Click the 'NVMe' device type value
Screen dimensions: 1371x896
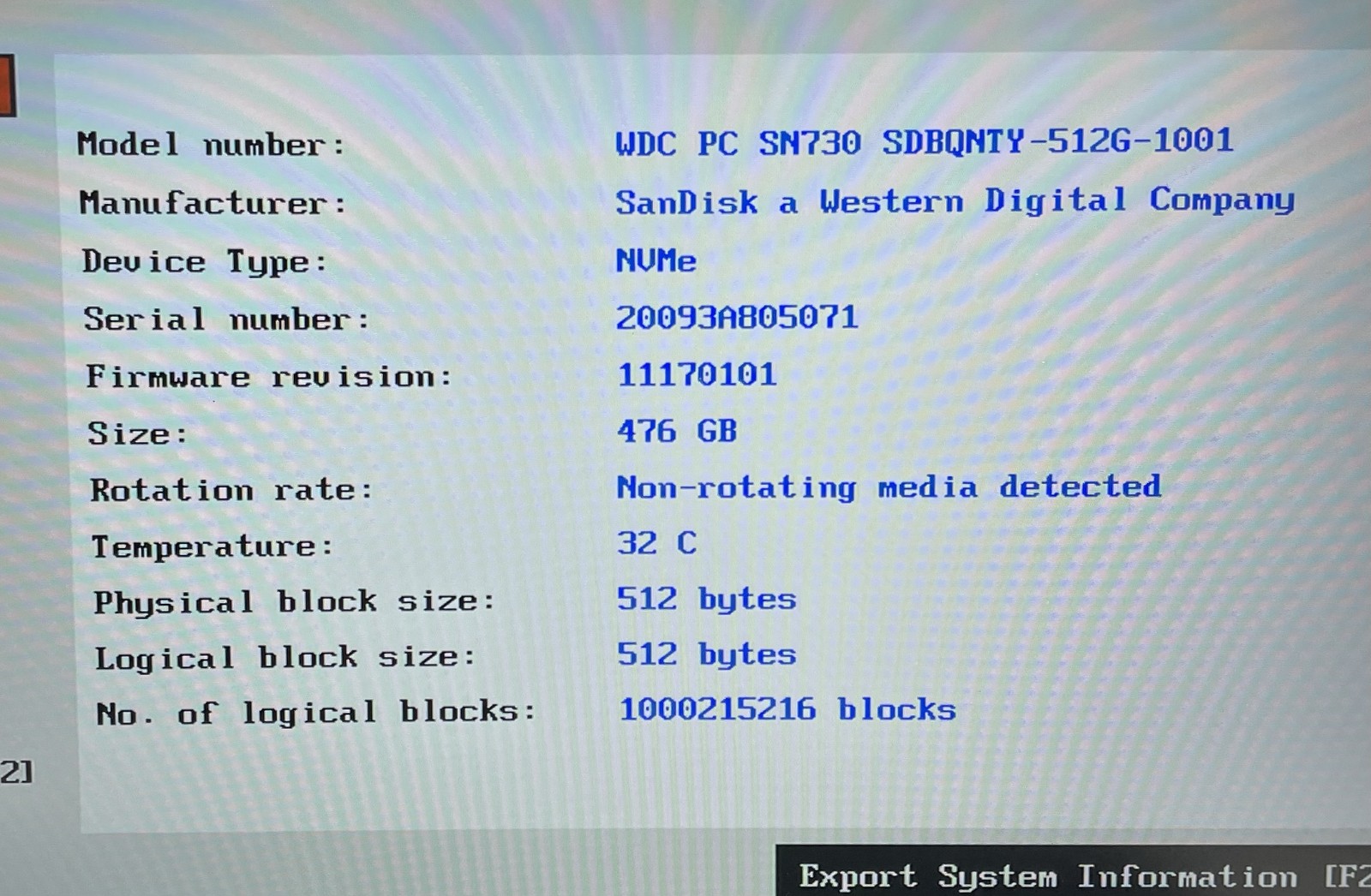coord(656,260)
